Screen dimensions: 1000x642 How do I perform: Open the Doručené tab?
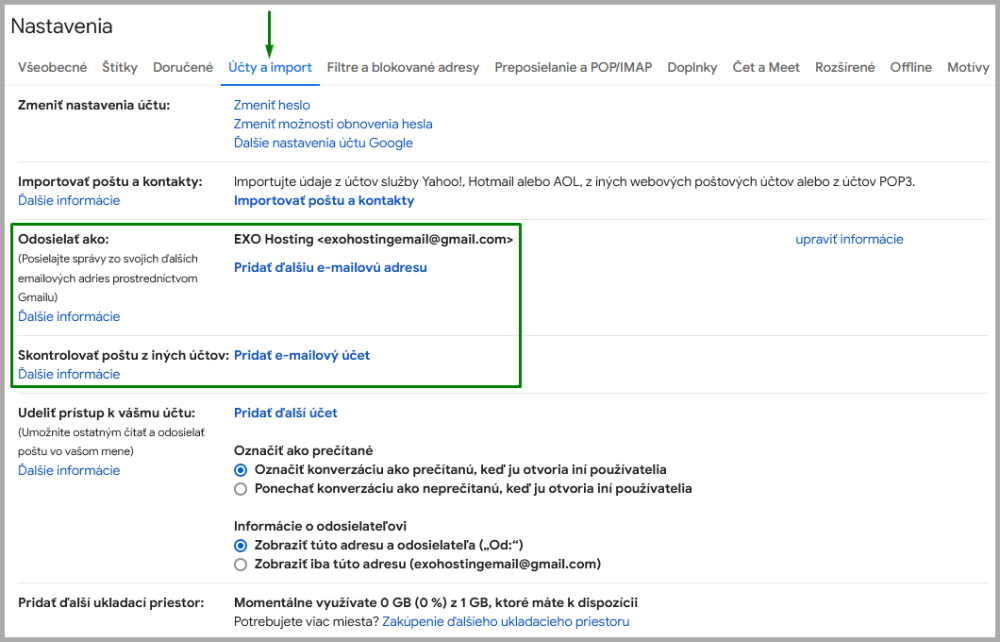coord(183,68)
